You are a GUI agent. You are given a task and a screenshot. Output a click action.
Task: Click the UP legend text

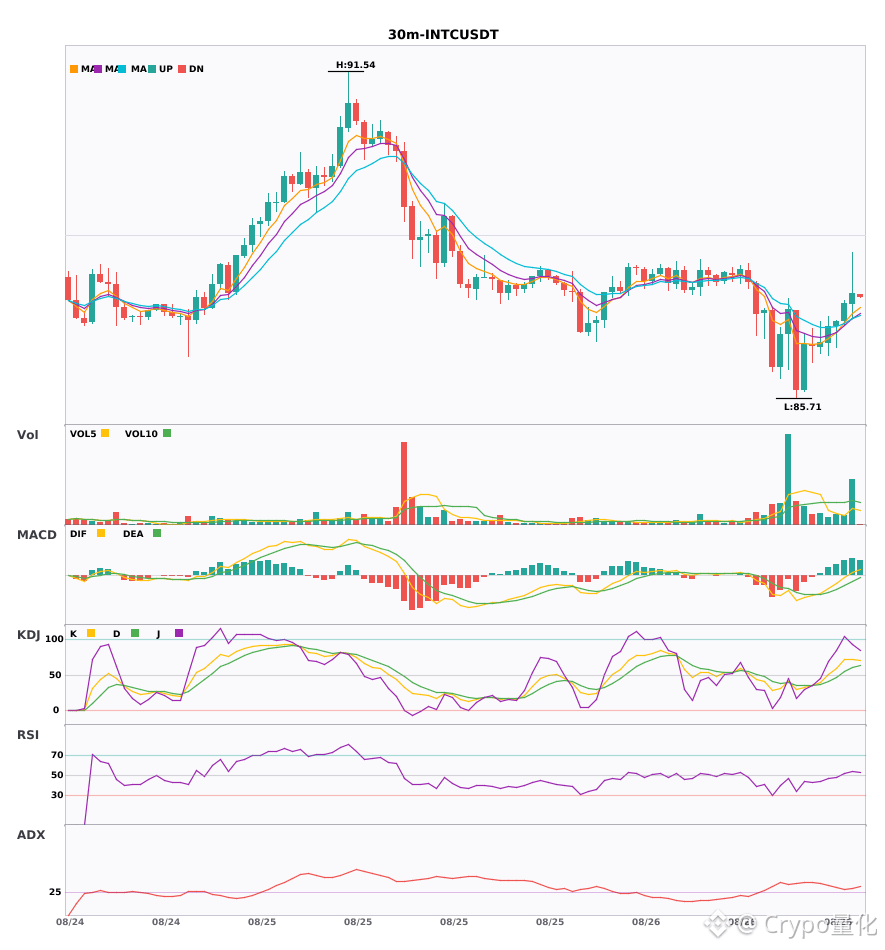(166, 69)
